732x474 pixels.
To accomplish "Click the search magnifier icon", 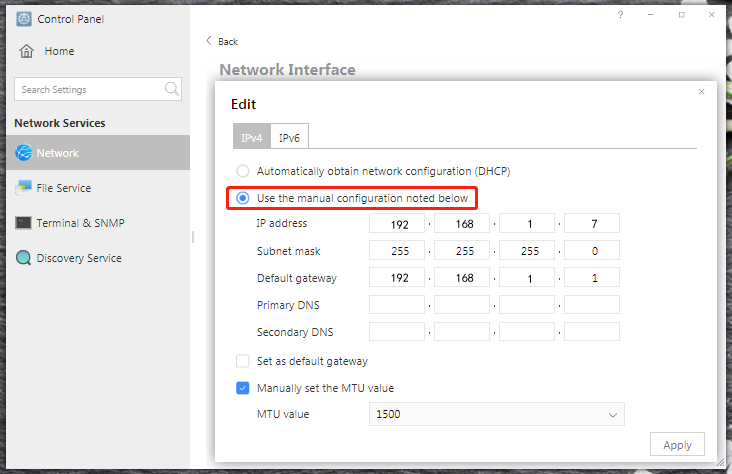I will click(x=172, y=89).
